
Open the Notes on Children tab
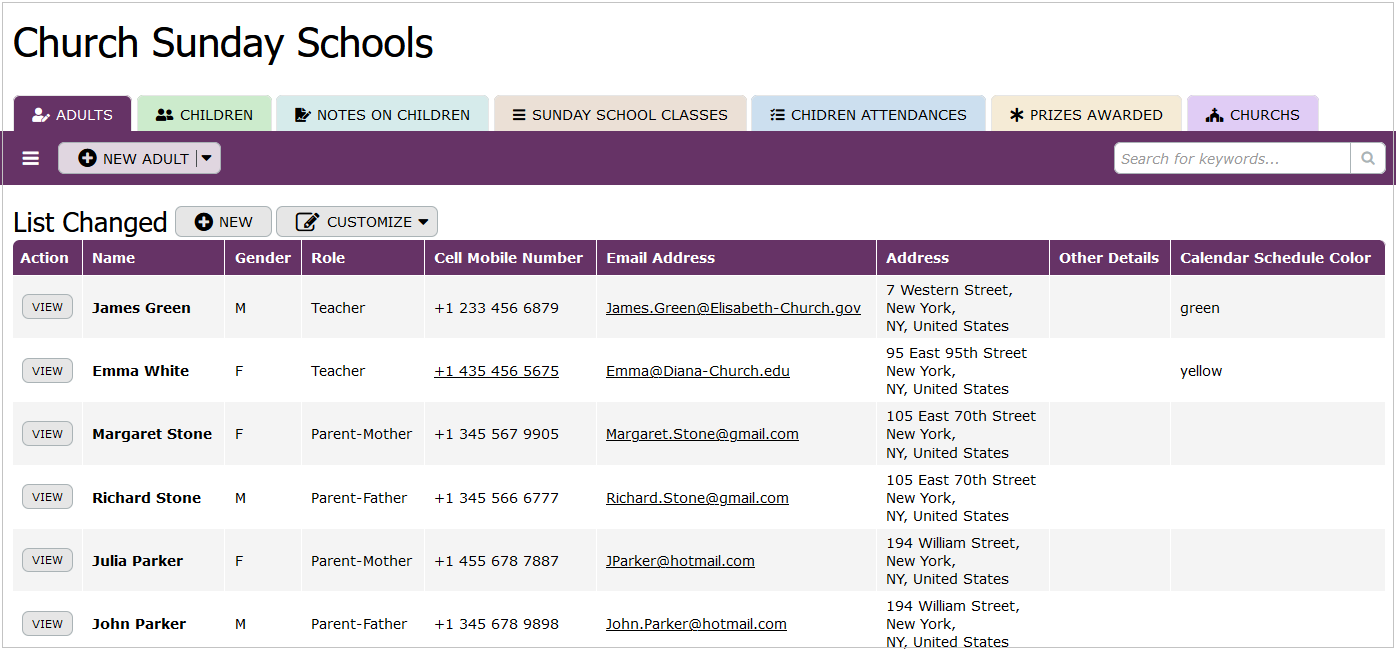382,114
